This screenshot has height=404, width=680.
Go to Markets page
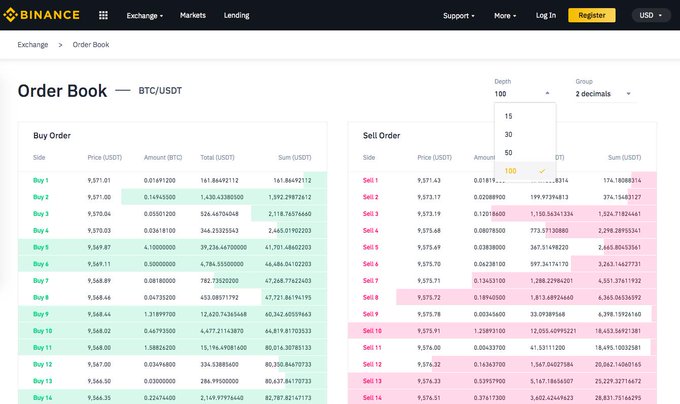coord(193,15)
